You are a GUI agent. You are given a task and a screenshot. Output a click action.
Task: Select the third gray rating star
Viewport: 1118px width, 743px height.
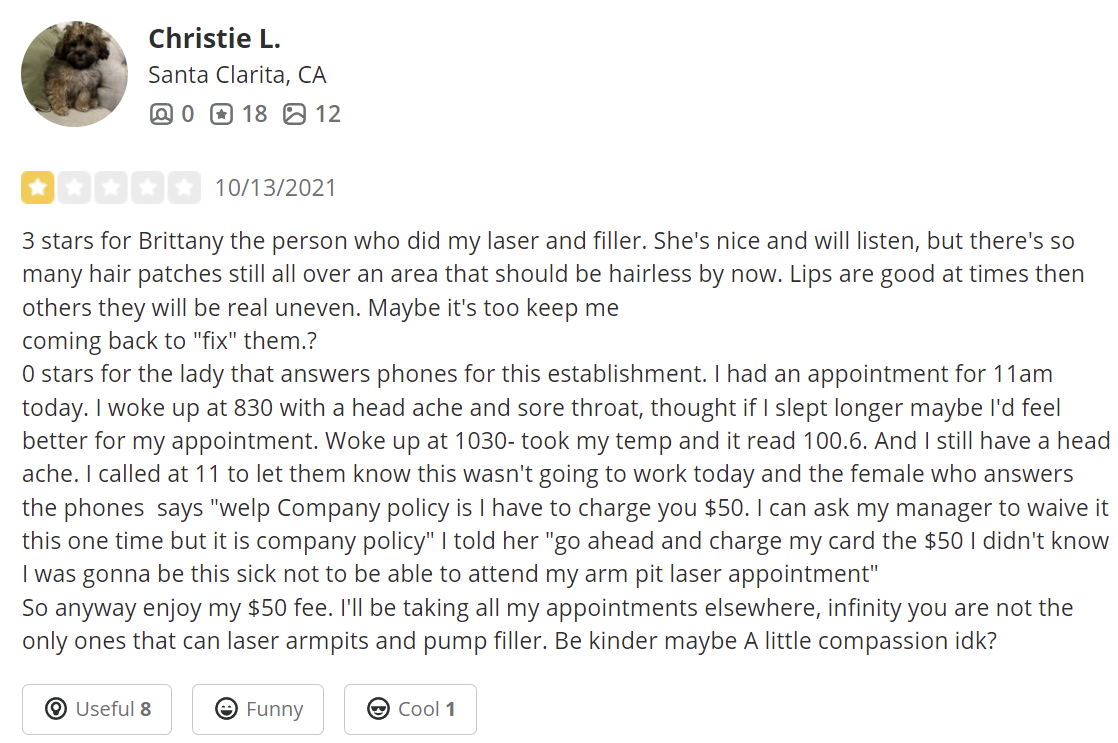111,188
